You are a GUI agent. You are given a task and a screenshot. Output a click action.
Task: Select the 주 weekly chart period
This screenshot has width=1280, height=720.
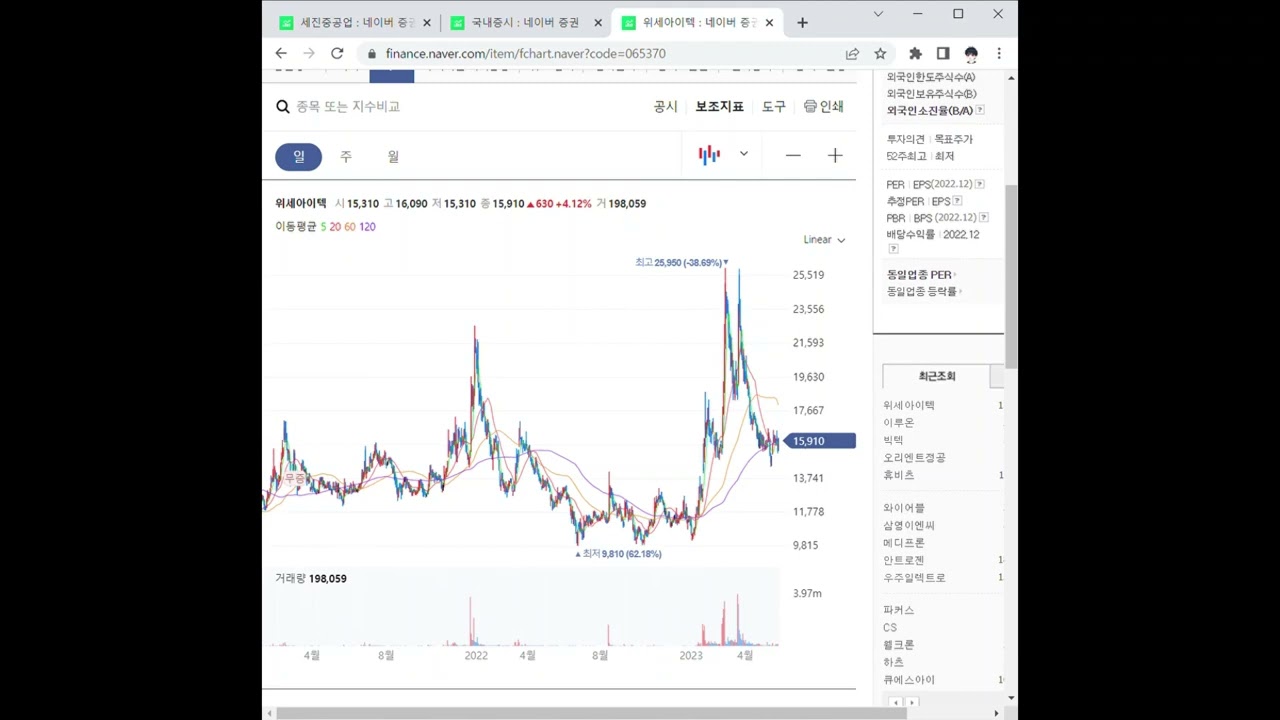click(x=346, y=156)
